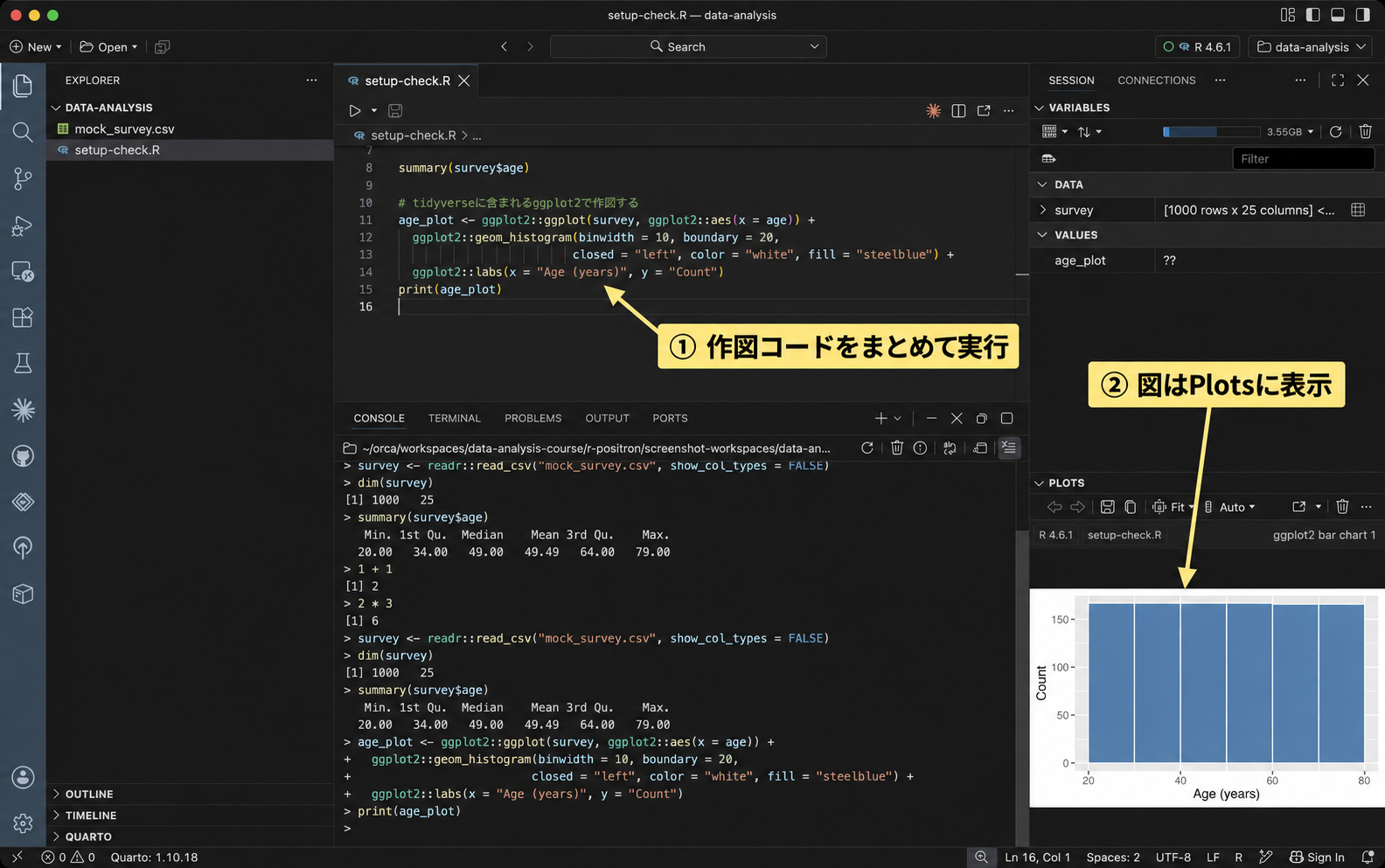
Task: Open the Explorer view in activity bar
Action: pyautogui.click(x=23, y=86)
